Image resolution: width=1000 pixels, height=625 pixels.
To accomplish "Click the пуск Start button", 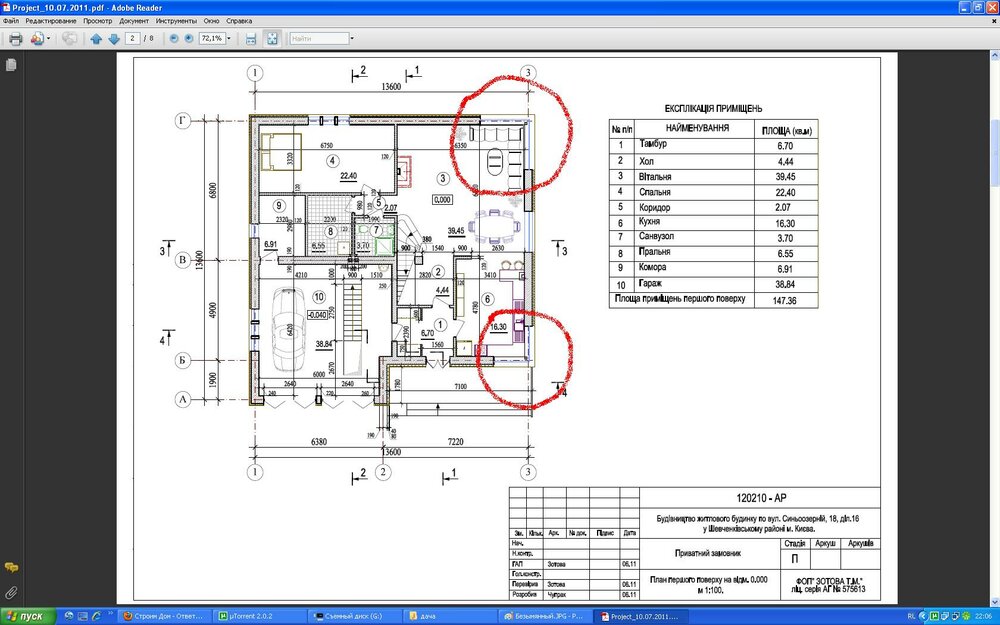I will (27, 616).
